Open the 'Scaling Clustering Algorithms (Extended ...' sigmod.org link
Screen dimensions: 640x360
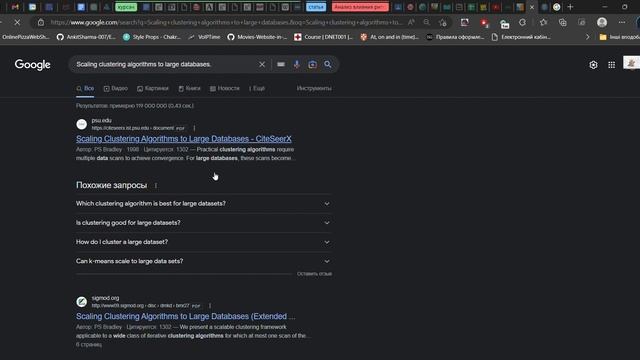click(x=185, y=317)
